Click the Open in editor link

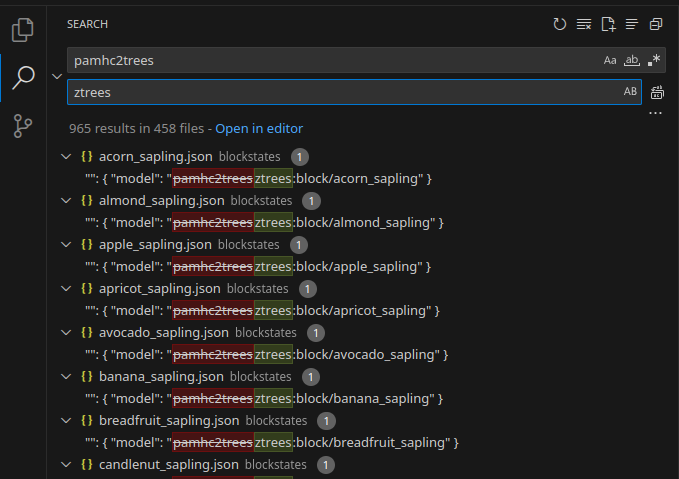pyautogui.click(x=259, y=129)
